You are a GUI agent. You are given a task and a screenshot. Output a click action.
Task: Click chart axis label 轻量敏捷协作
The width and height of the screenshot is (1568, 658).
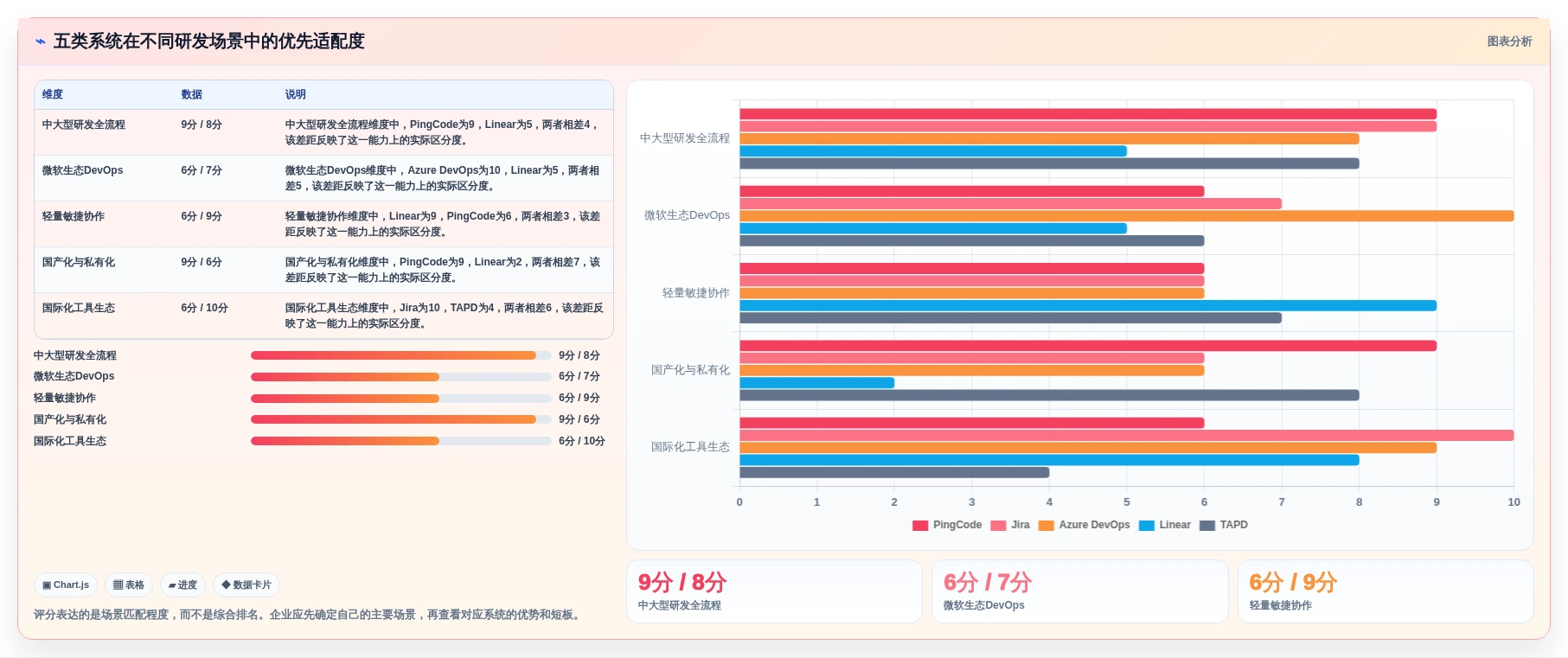coord(696,293)
